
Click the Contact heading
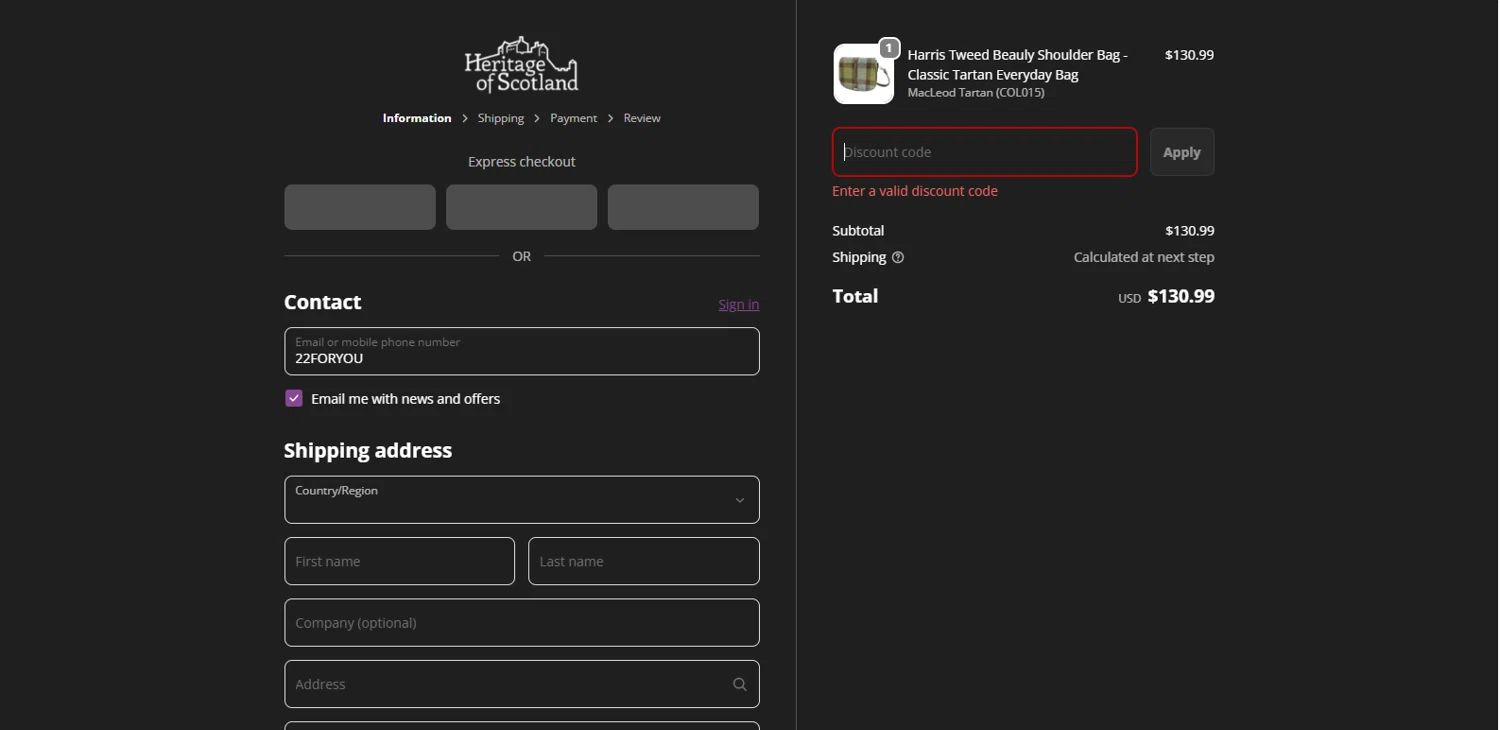323,302
